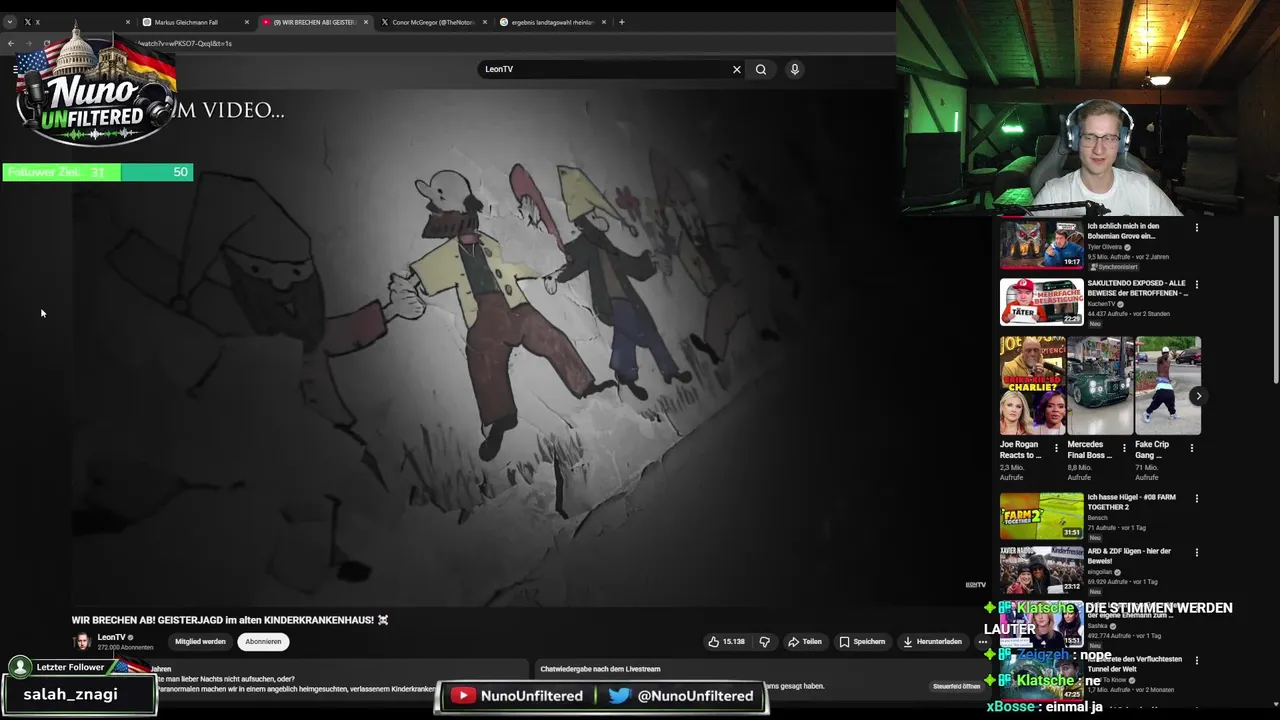Download video via Herunterladen
The image size is (1280, 720).
[932, 642]
